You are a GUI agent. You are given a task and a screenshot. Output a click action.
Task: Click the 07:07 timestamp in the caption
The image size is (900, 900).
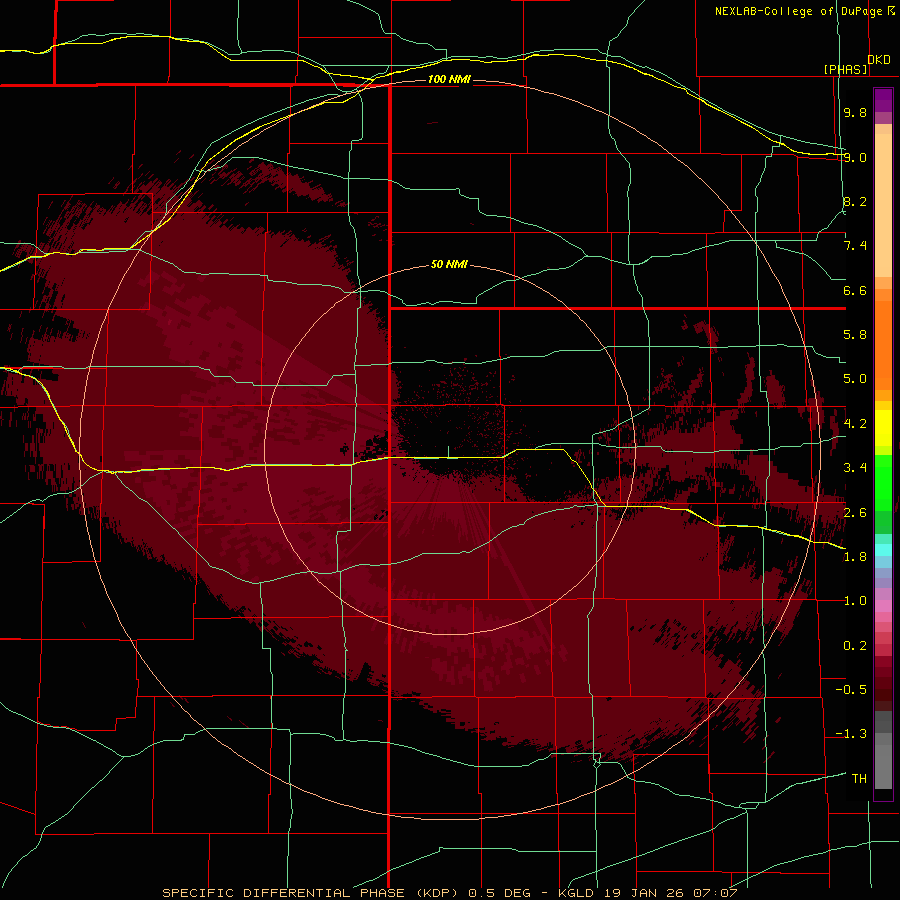715,893
